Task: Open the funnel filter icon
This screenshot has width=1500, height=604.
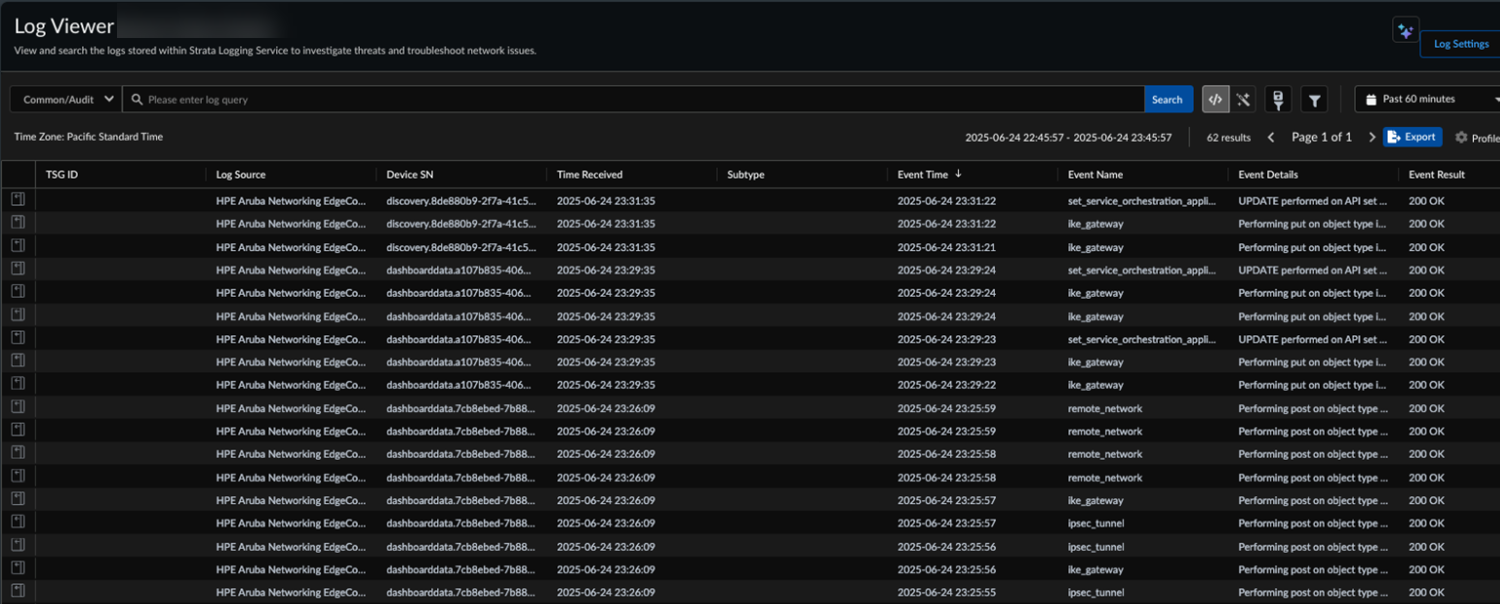Action: click(1315, 100)
